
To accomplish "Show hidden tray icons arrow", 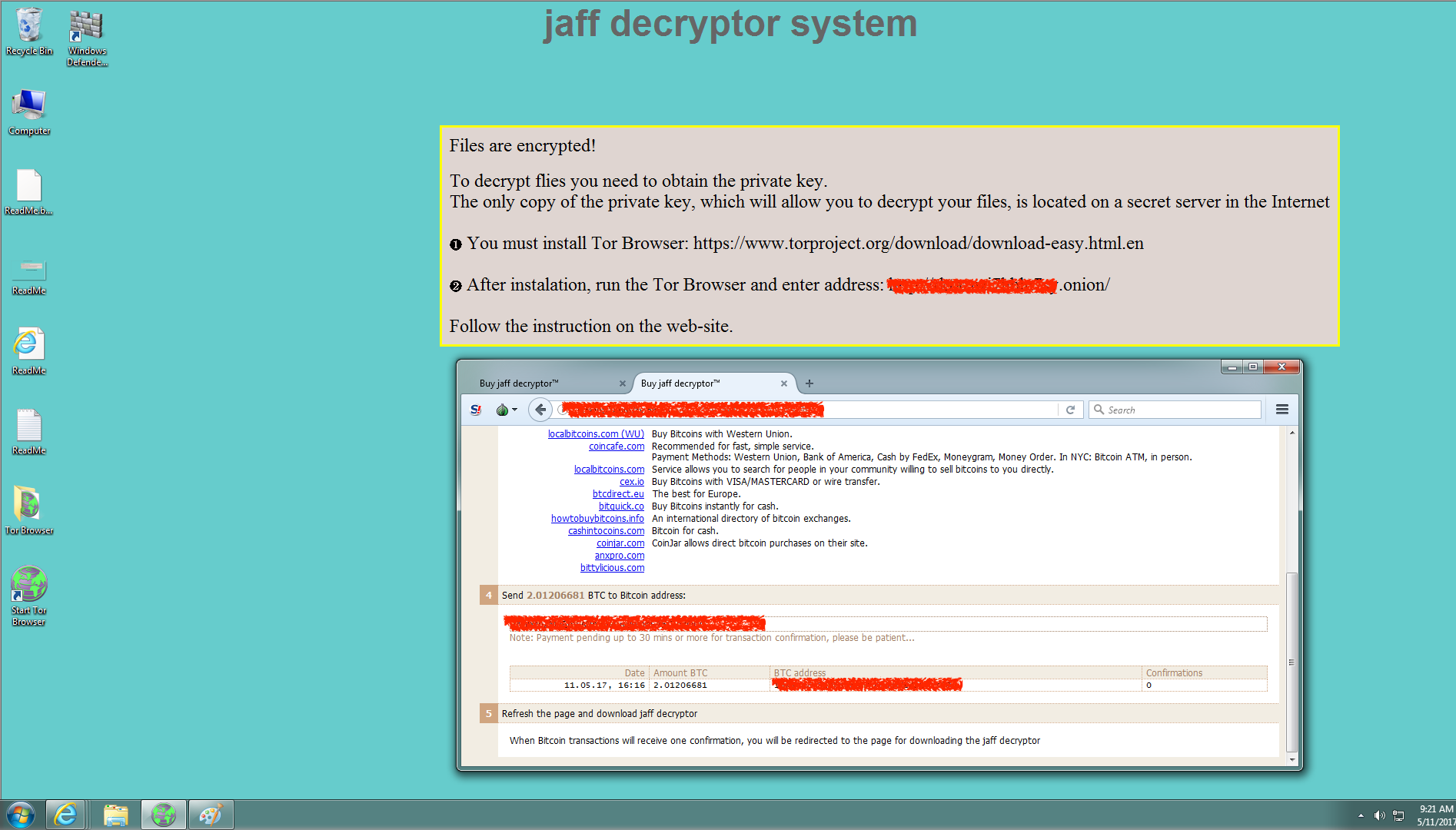I will [1361, 815].
